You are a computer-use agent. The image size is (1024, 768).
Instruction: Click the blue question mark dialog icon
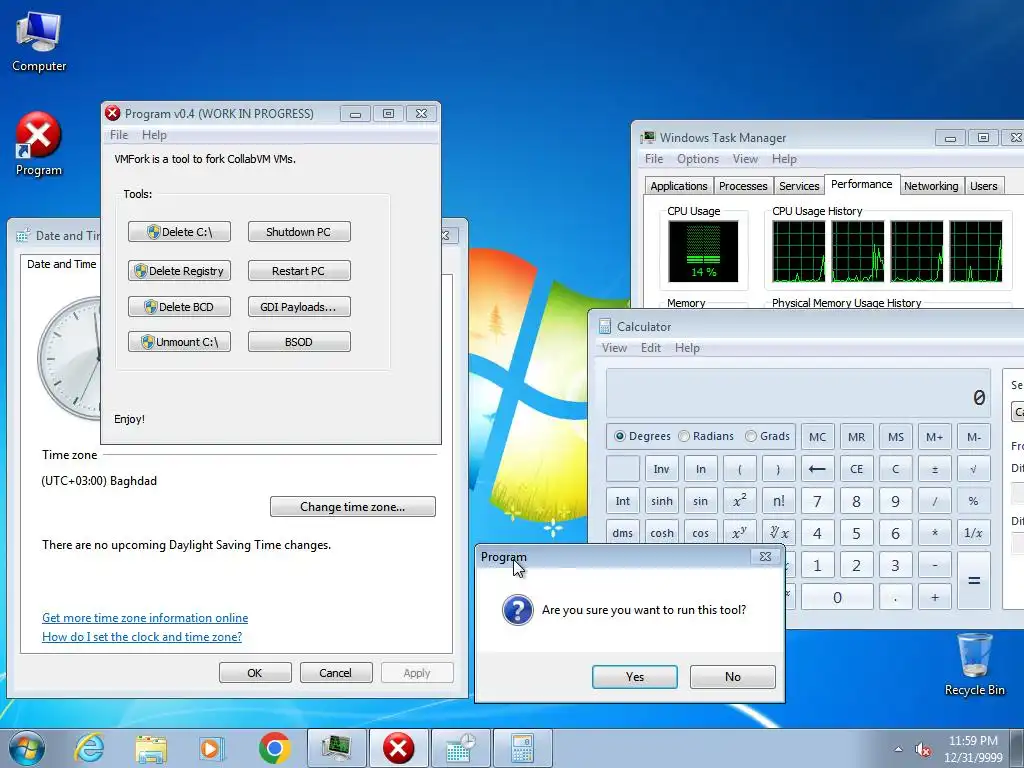click(x=517, y=610)
